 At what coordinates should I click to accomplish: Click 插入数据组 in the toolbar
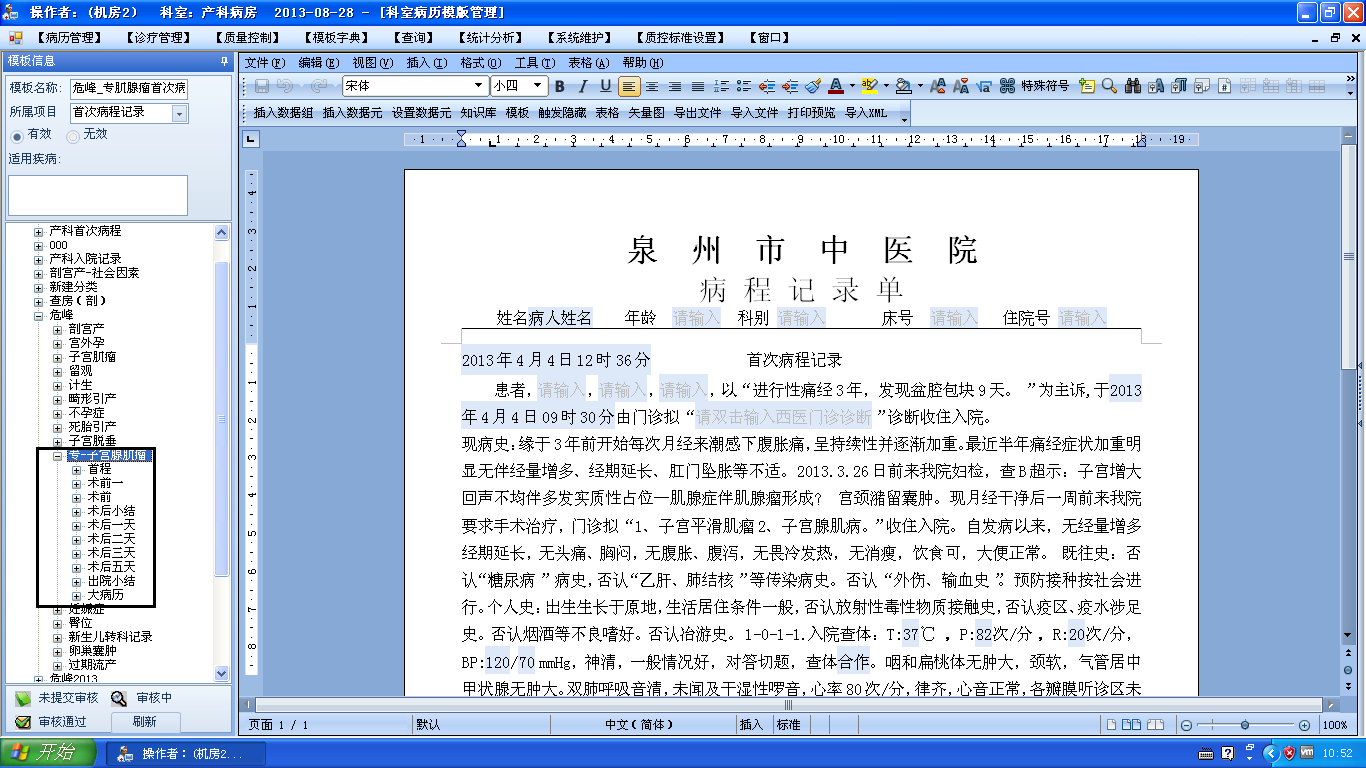coord(283,113)
